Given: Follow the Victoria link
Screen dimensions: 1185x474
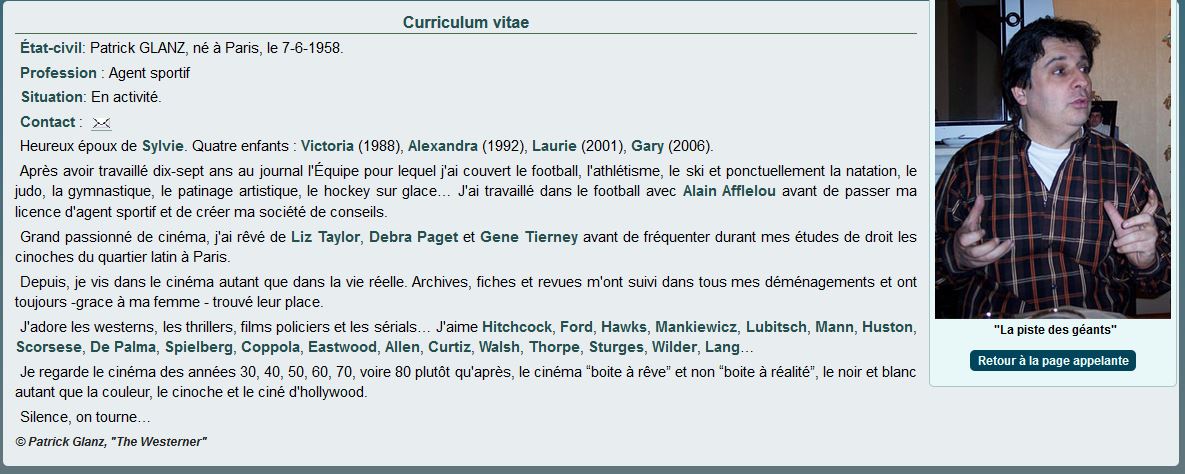Looking at the screenshot, I should point(327,146).
